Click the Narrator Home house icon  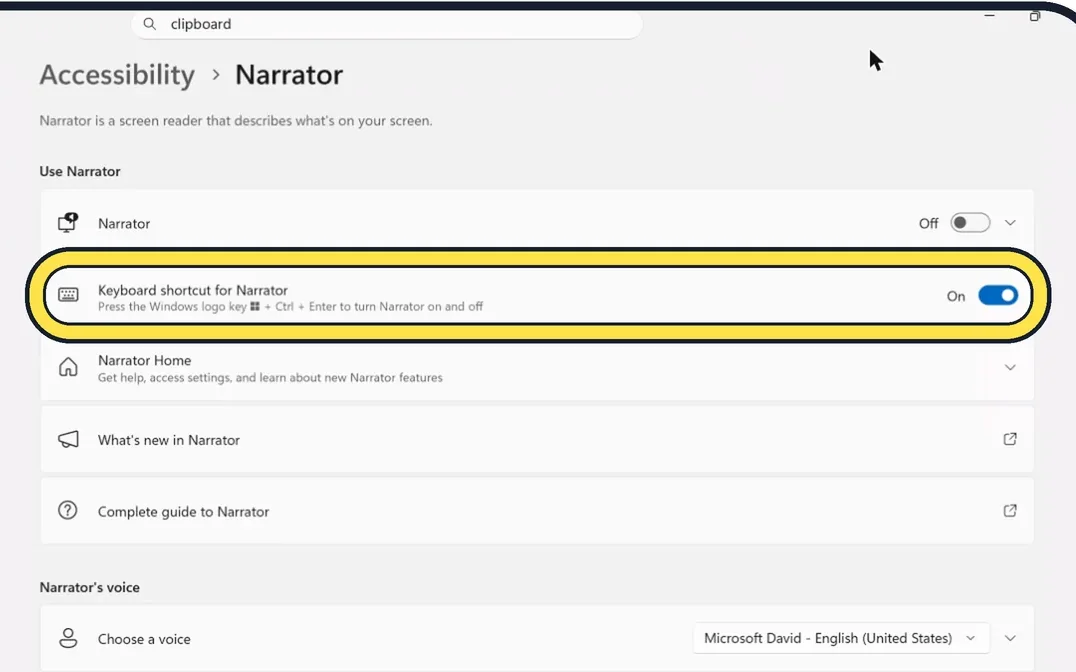[x=68, y=367]
